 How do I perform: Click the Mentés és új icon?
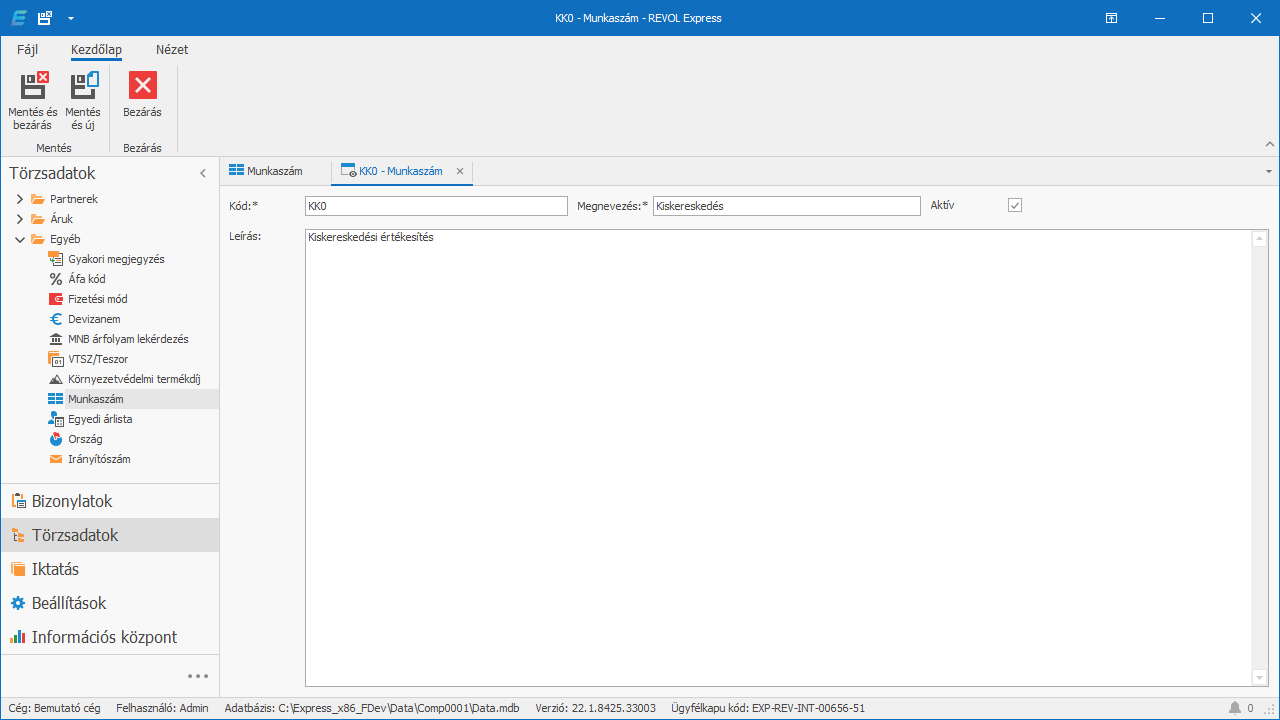tap(83, 87)
